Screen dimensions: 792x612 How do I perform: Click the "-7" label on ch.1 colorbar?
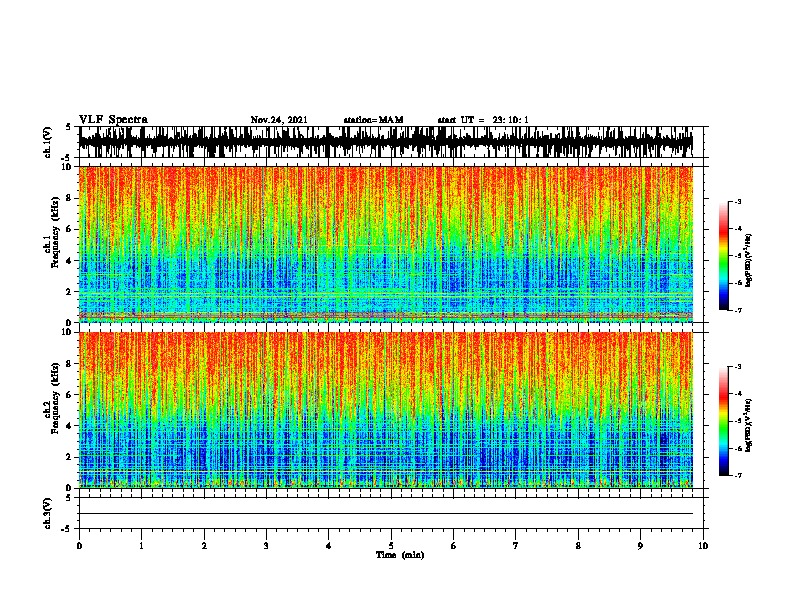738,310
